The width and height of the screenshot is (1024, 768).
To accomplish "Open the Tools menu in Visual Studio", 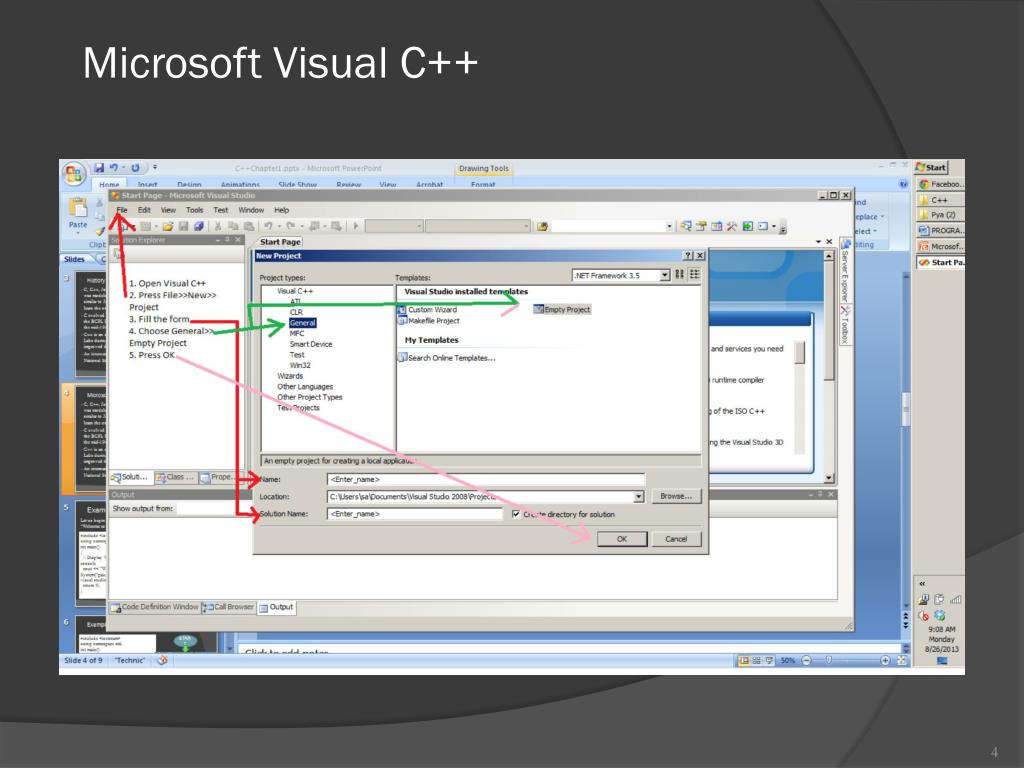I will coord(195,210).
